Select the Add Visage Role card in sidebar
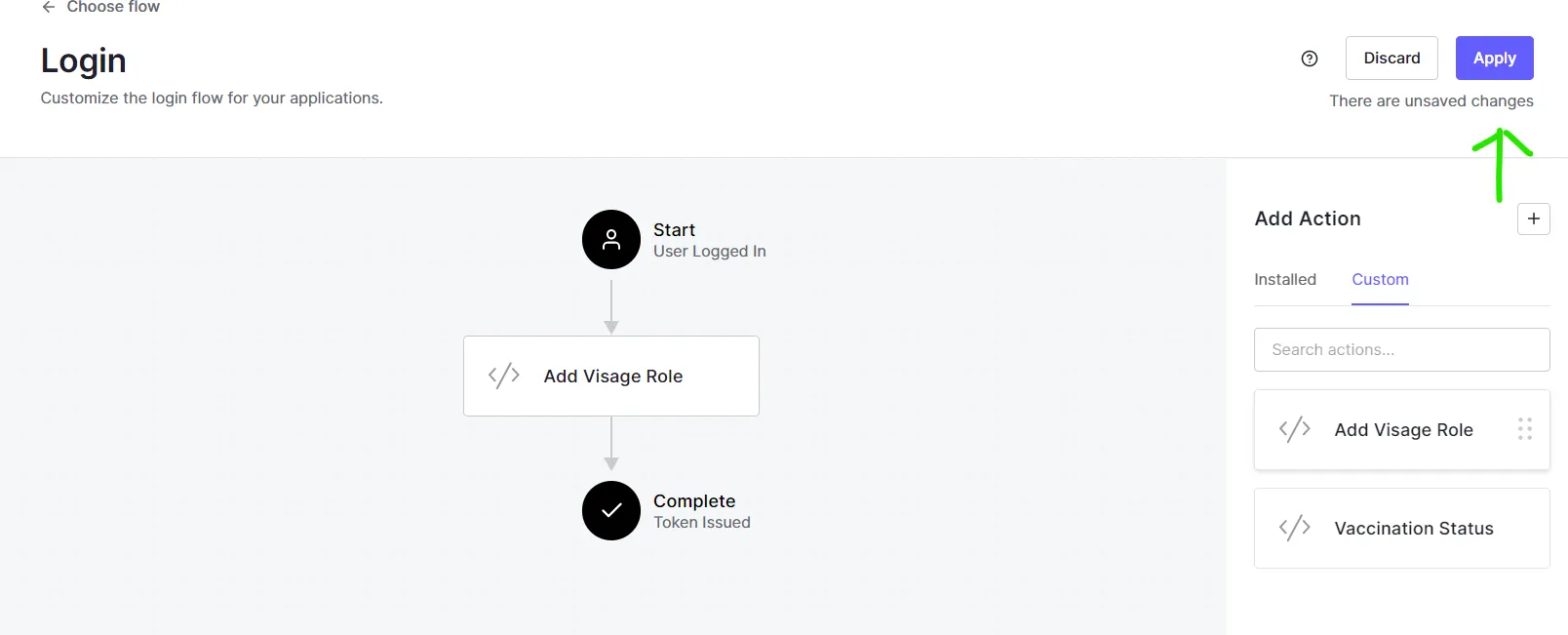The width and height of the screenshot is (1568, 635). pyautogui.click(x=1403, y=430)
